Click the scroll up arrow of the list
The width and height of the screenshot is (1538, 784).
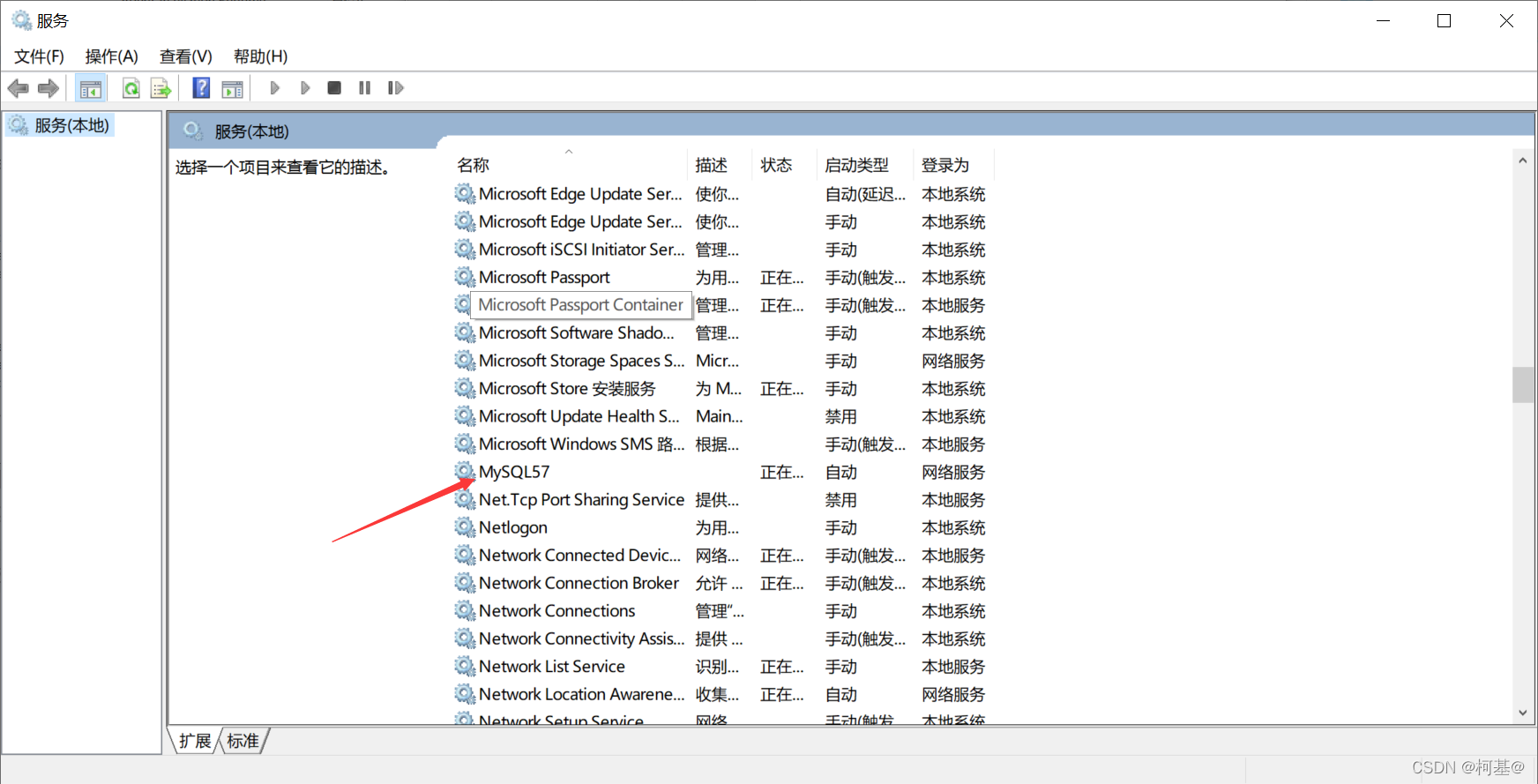1523,161
